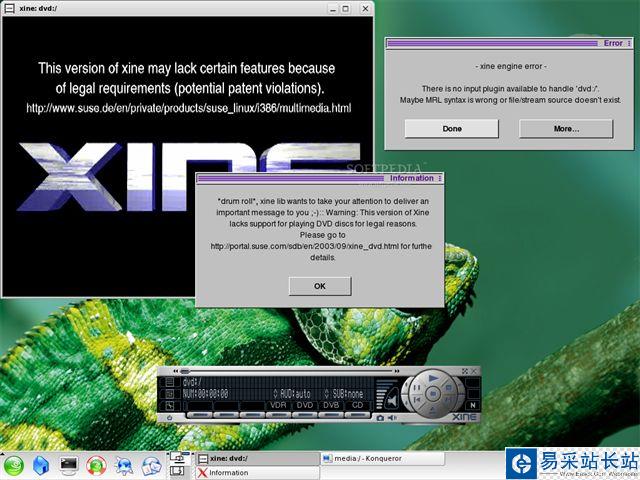Click the portal.suse.com URL text in Information dialog
The height and width of the screenshot is (480, 640).
tap(304, 246)
